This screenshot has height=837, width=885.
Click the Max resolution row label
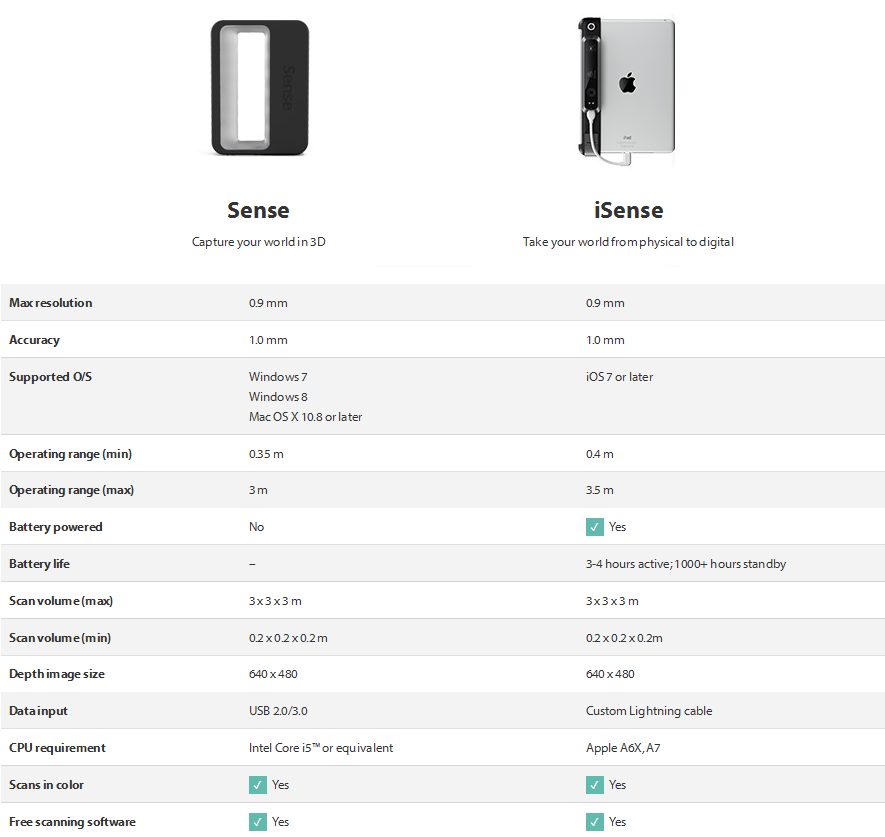pyautogui.click(x=51, y=303)
